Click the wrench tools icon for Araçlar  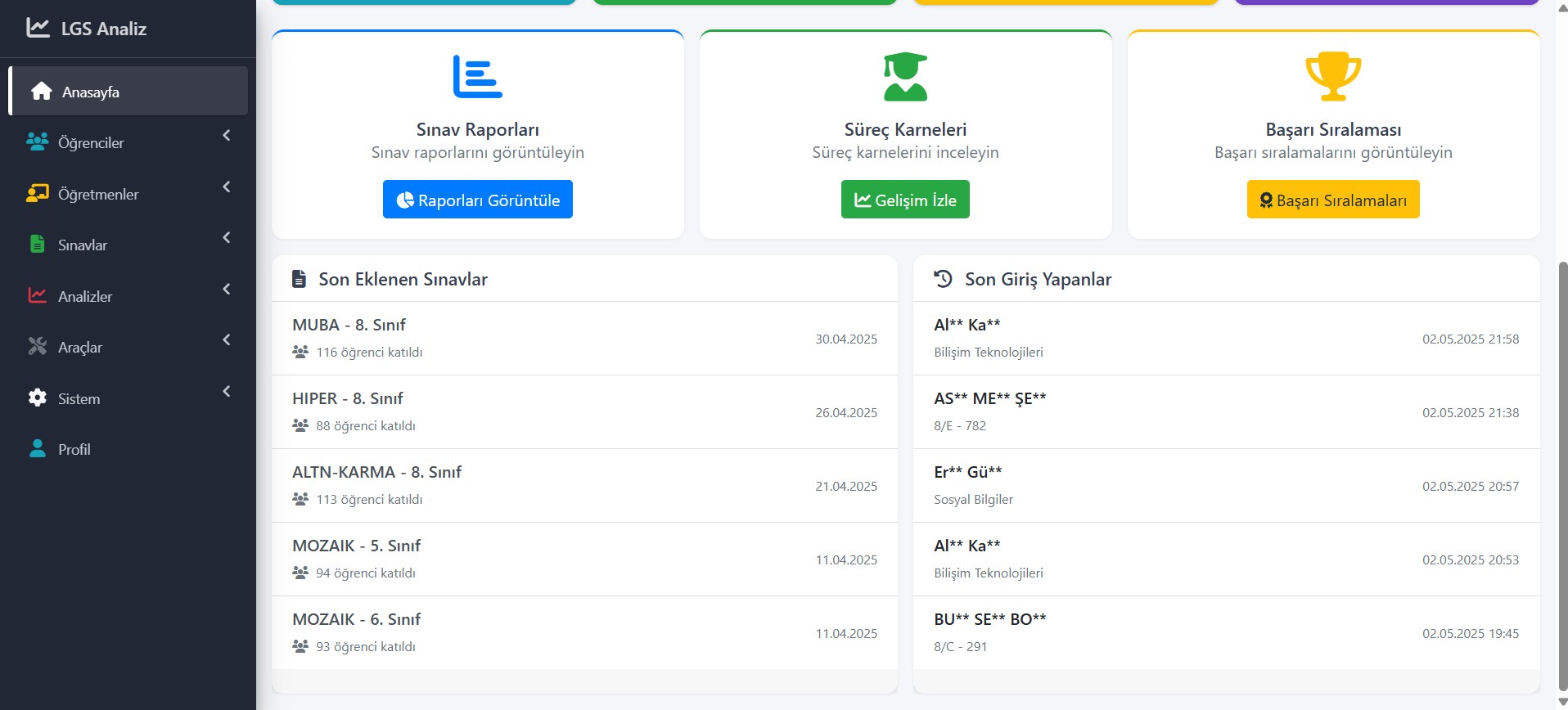[38, 347]
